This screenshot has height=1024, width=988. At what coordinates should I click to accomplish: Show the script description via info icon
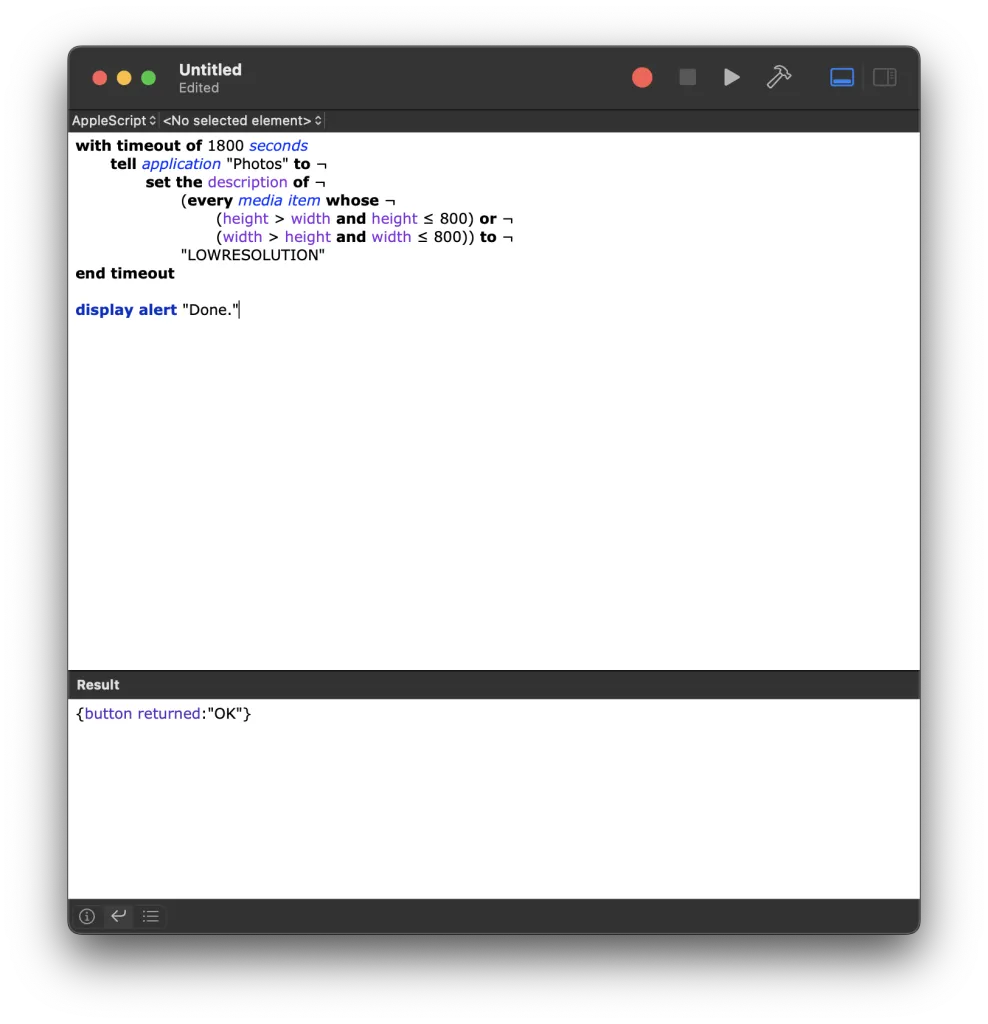click(86, 916)
